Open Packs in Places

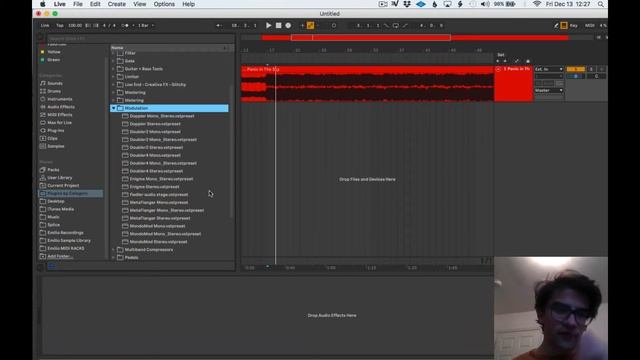pyautogui.click(x=53, y=170)
